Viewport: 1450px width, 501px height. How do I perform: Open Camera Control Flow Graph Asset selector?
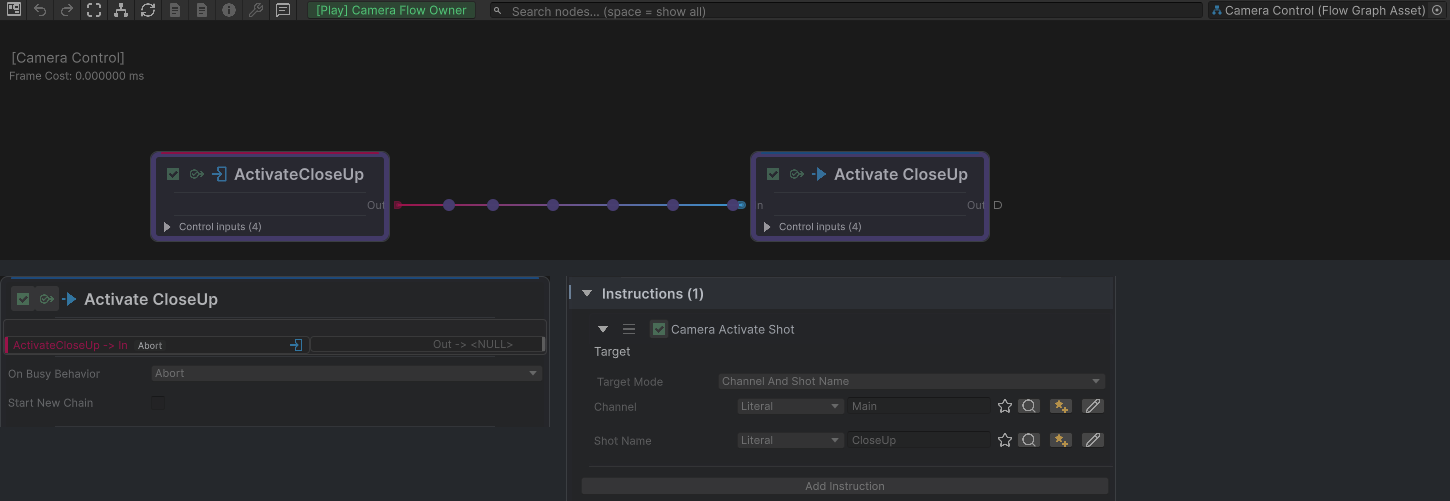coord(1318,10)
